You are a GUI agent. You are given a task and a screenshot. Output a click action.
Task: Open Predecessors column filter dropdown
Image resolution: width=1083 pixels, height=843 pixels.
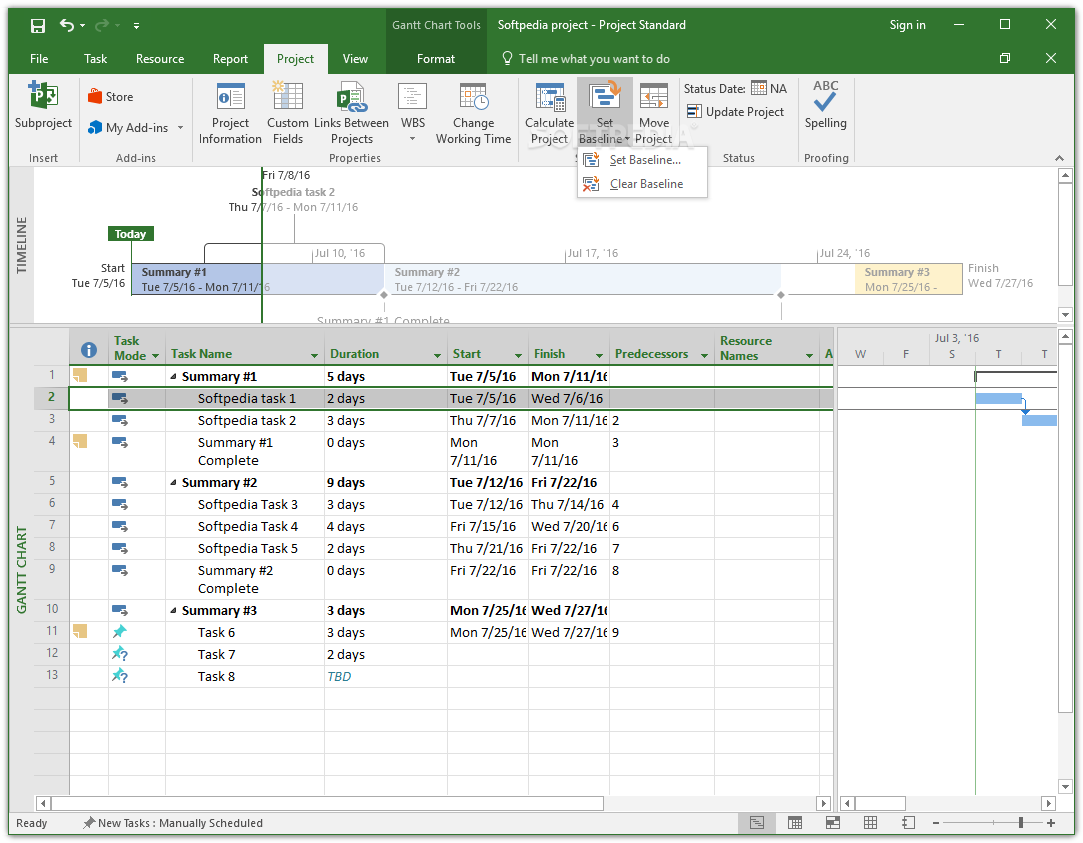(x=705, y=356)
